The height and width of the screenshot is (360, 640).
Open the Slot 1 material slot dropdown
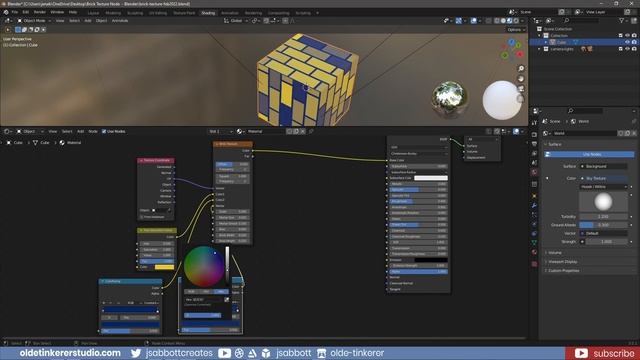(220, 131)
